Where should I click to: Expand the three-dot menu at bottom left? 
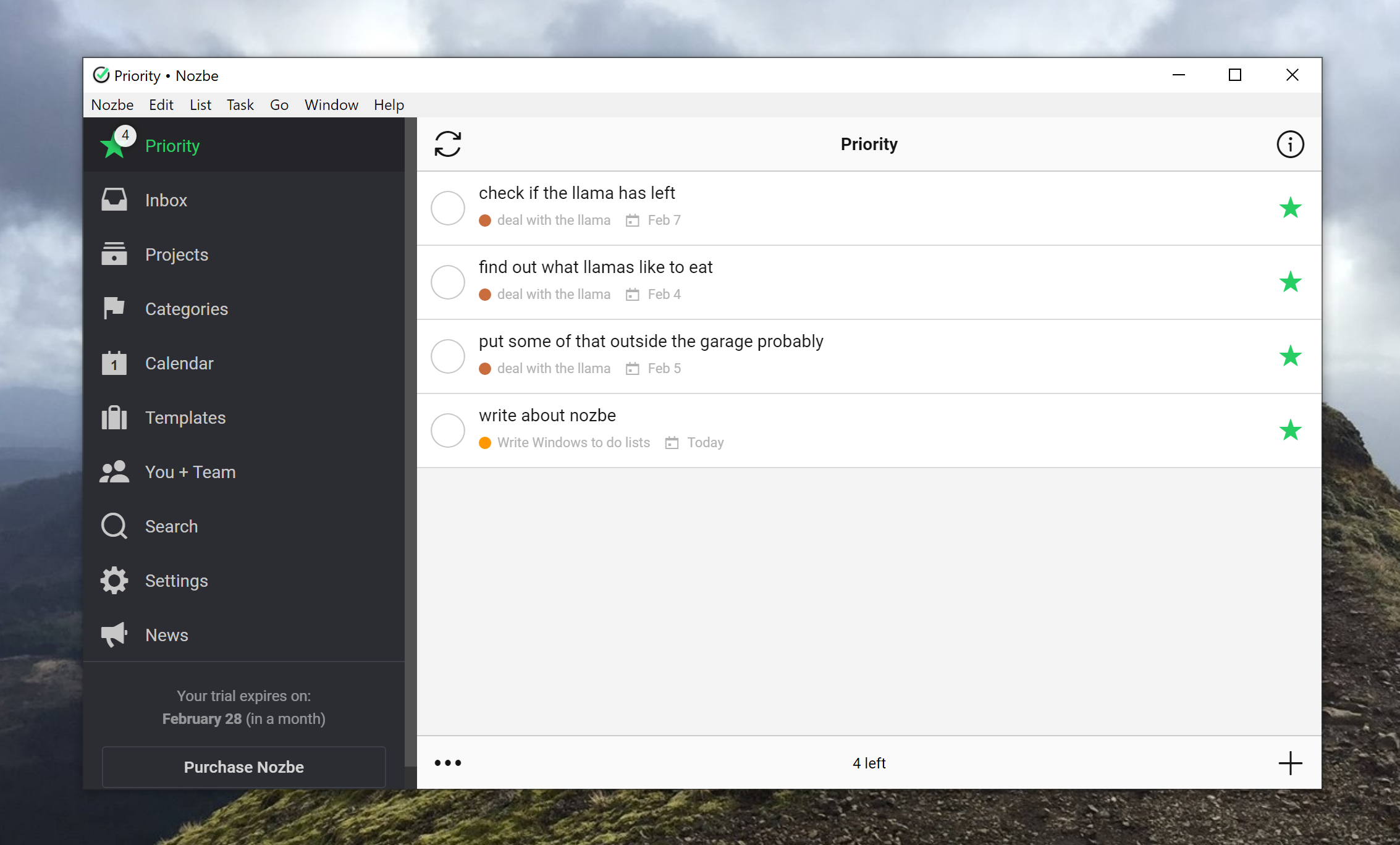tap(447, 763)
